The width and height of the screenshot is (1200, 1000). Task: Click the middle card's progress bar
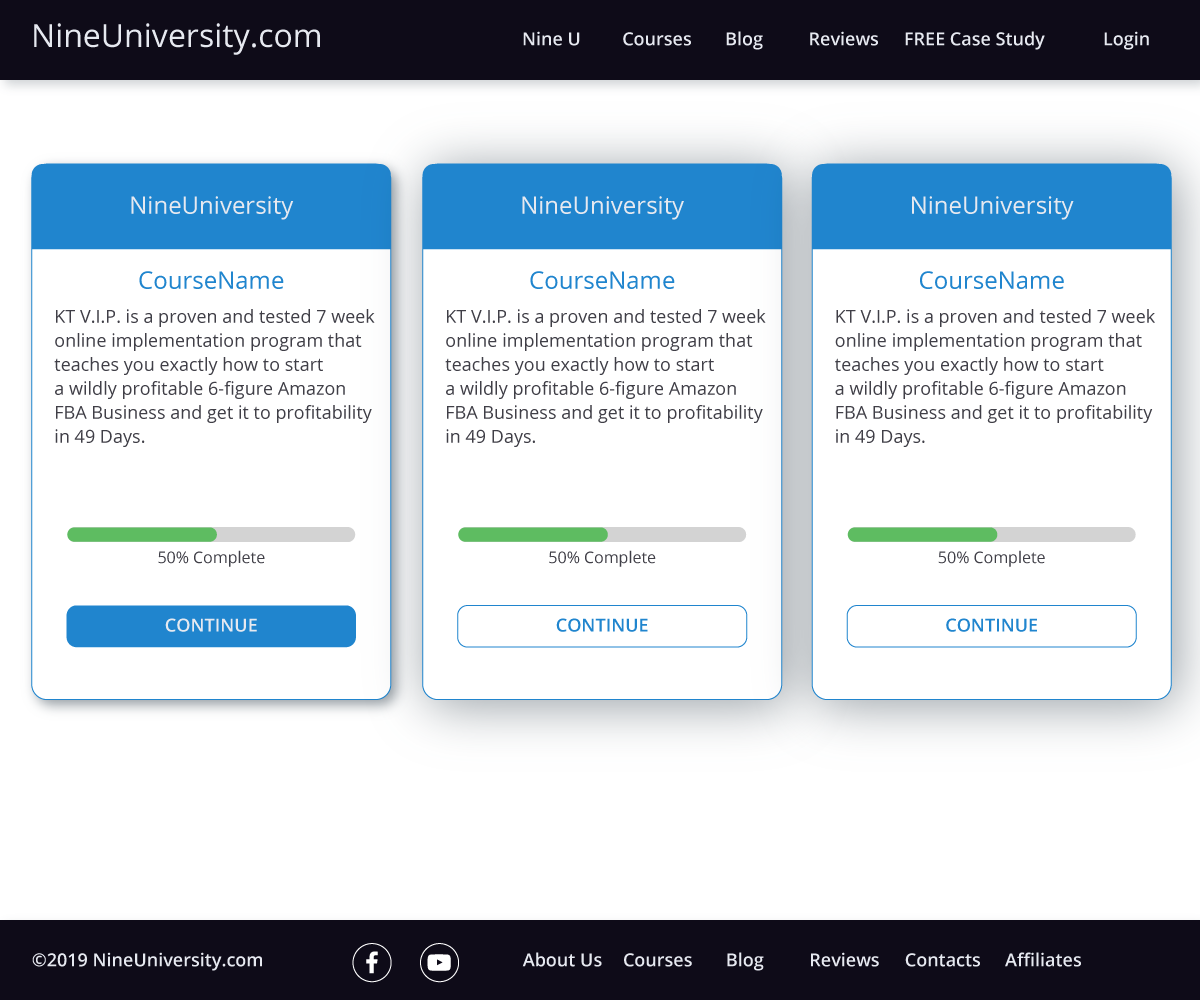click(x=602, y=535)
